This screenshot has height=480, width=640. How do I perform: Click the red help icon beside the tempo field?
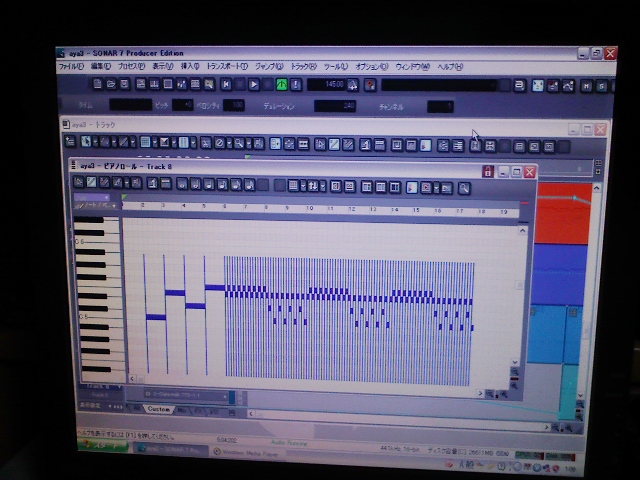(x=370, y=85)
